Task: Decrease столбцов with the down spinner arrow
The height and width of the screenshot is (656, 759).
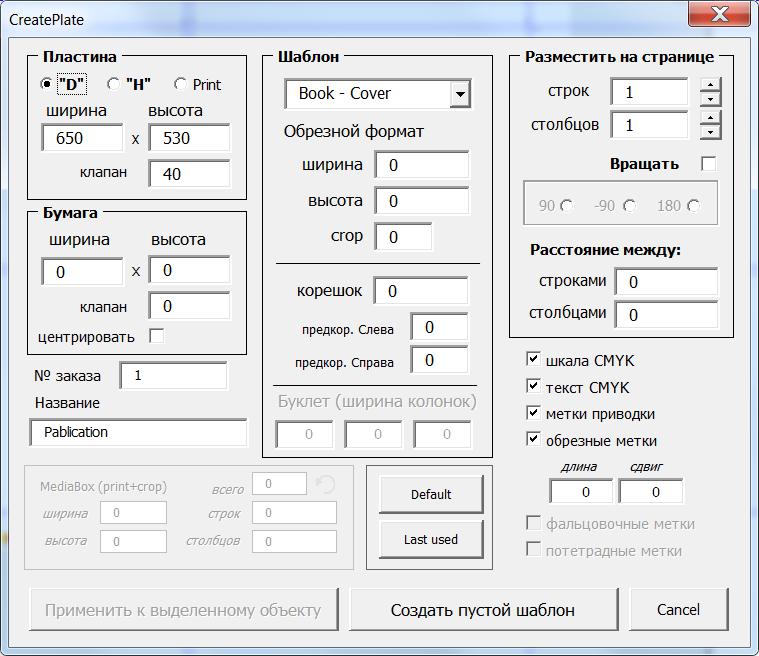Action: coord(710,132)
